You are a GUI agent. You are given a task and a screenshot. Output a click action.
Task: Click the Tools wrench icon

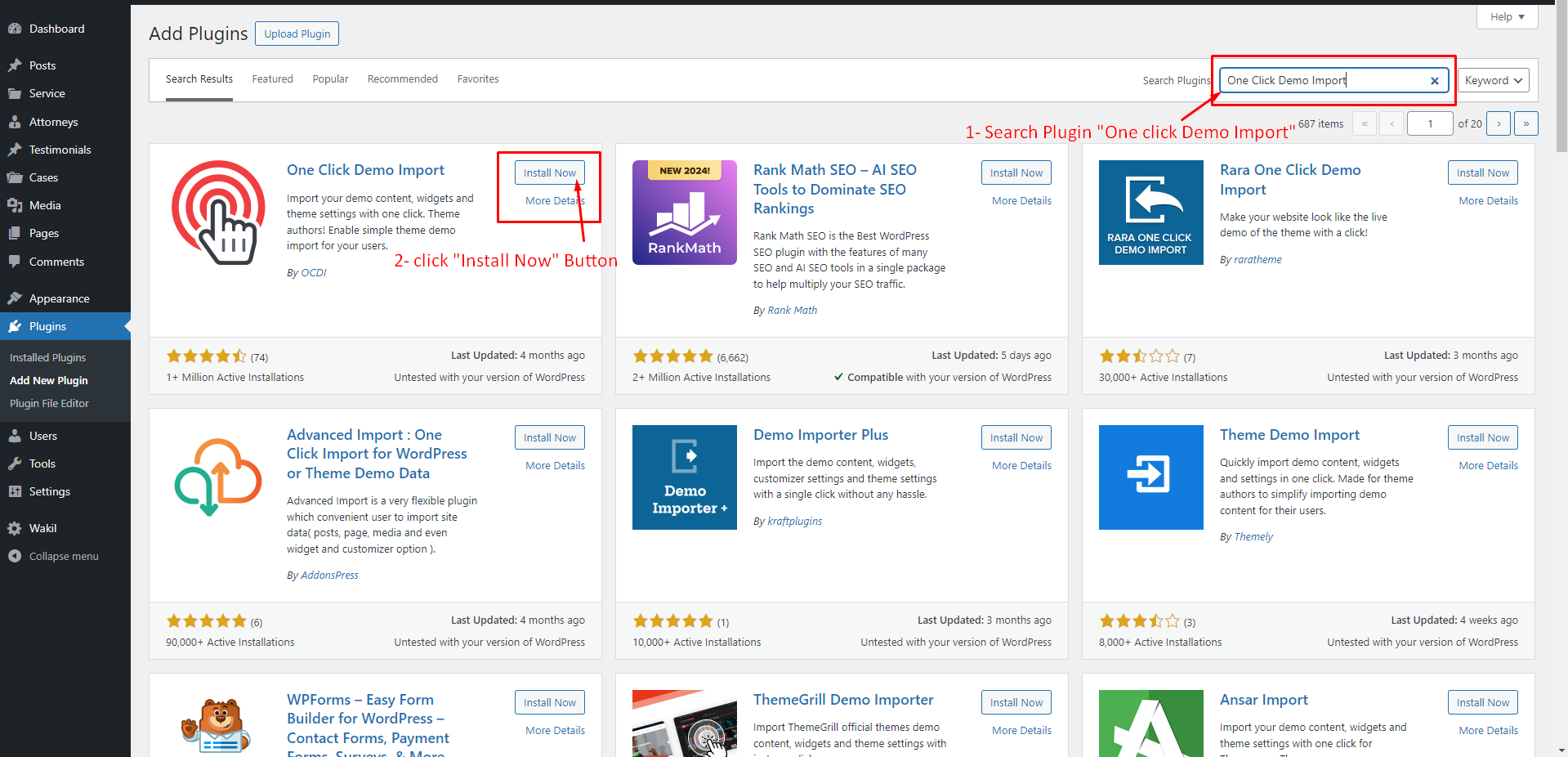[x=15, y=464]
